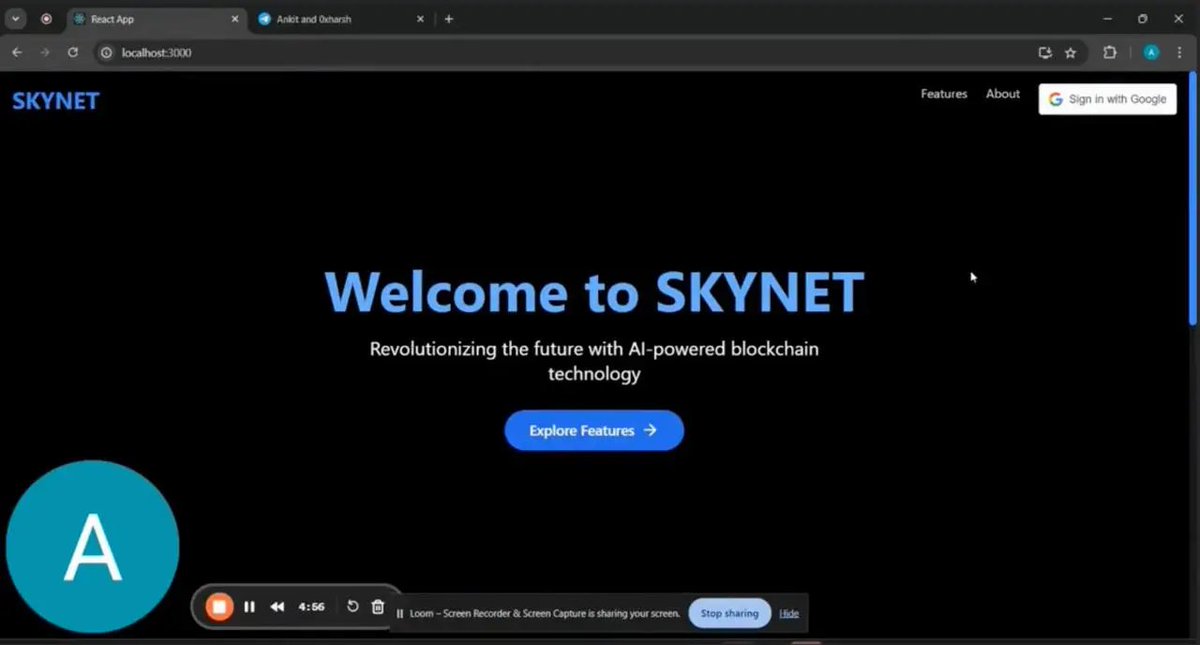Maximize the browser window
Image resolution: width=1200 pixels, height=645 pixels.
[x=1142, y=19]
